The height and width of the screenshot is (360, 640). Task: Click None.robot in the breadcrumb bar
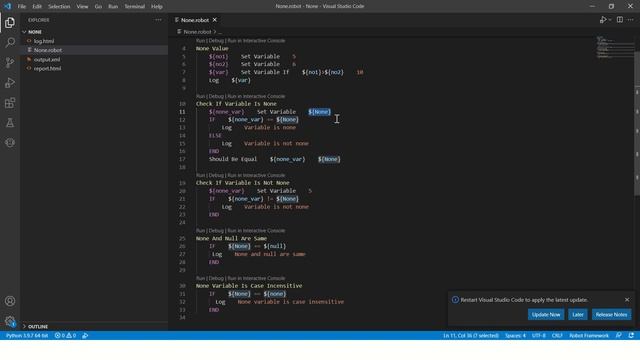[197, 31]
